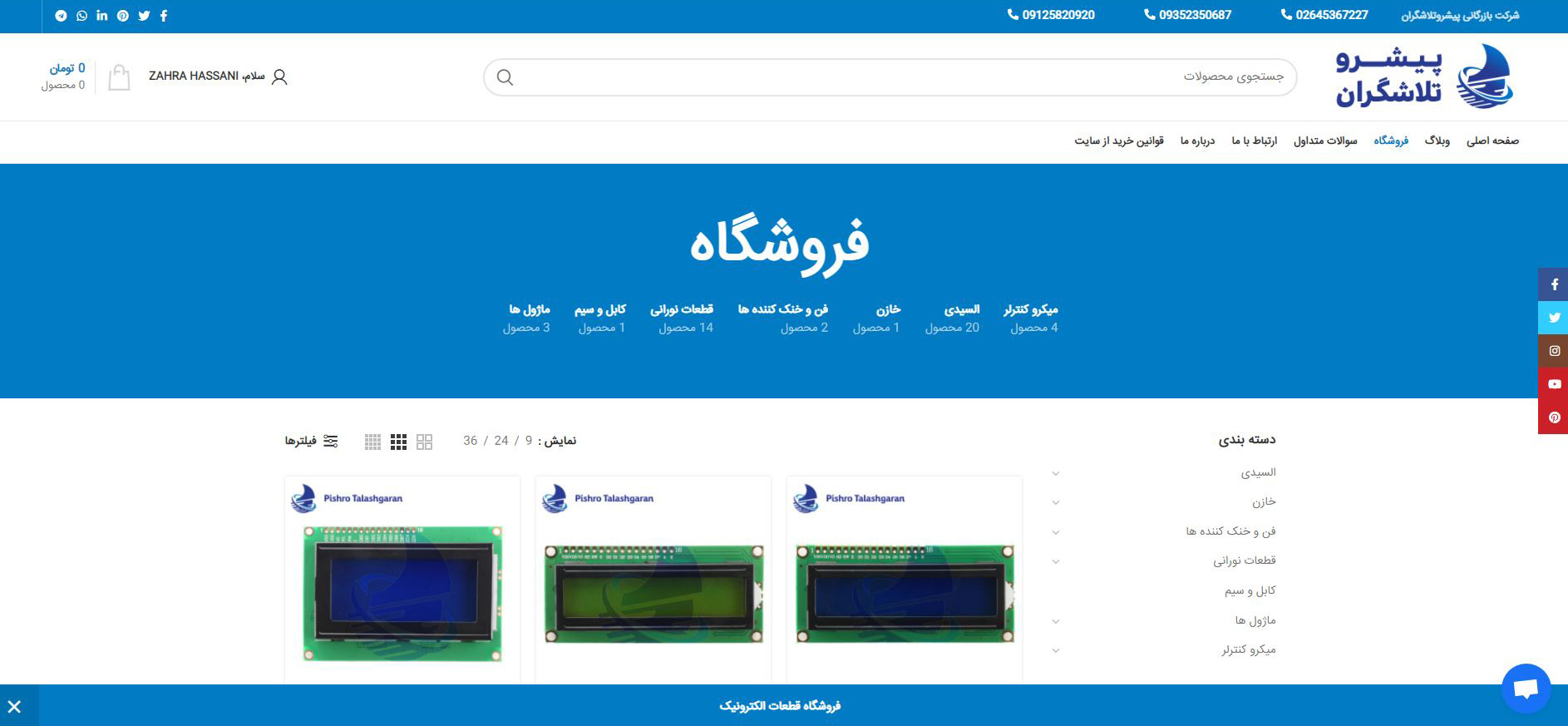The width and height of the screenshot is (1568, 726).
Task: Close the bottom blue banner
Action: tap(15, 707)
